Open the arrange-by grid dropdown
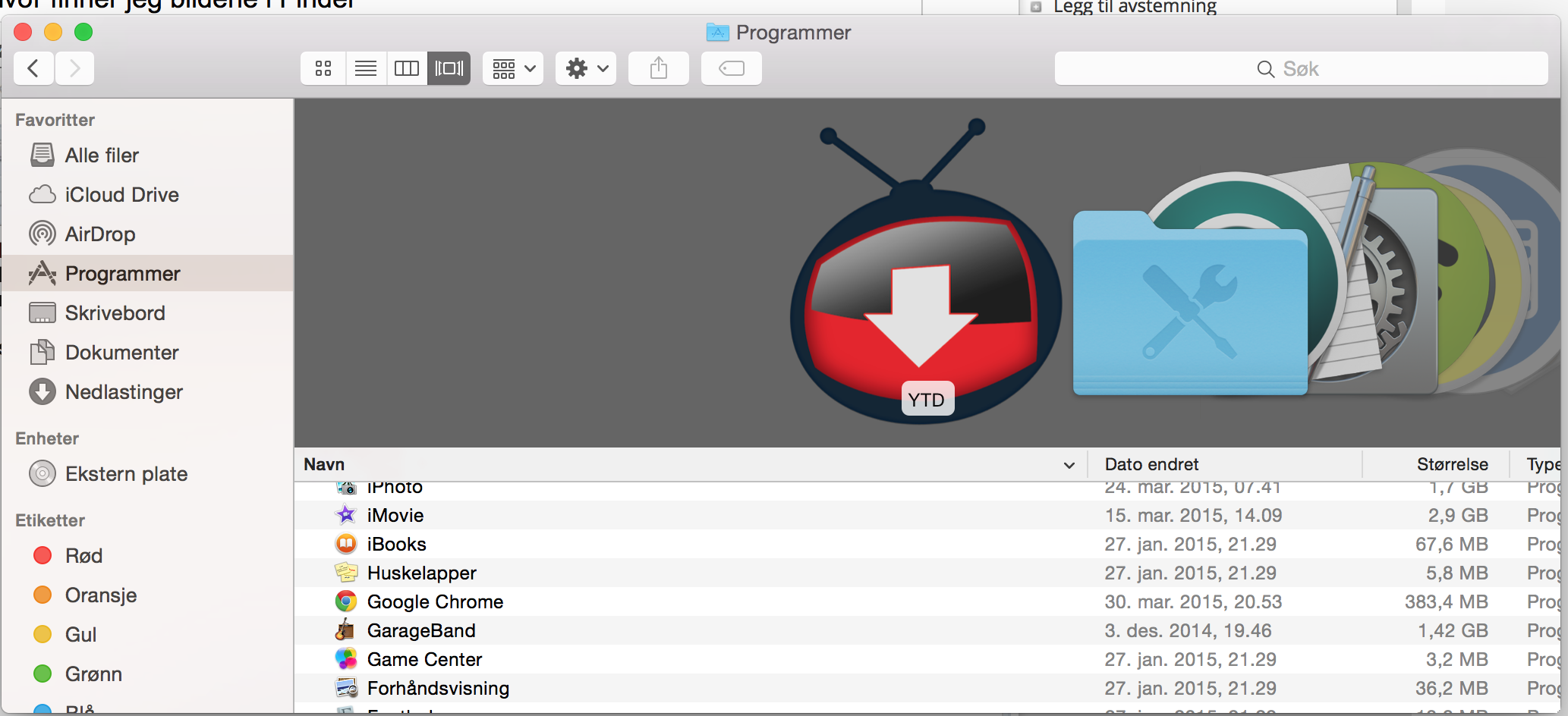The width and height of the screenshot is (1568, 716). (513, 68)
